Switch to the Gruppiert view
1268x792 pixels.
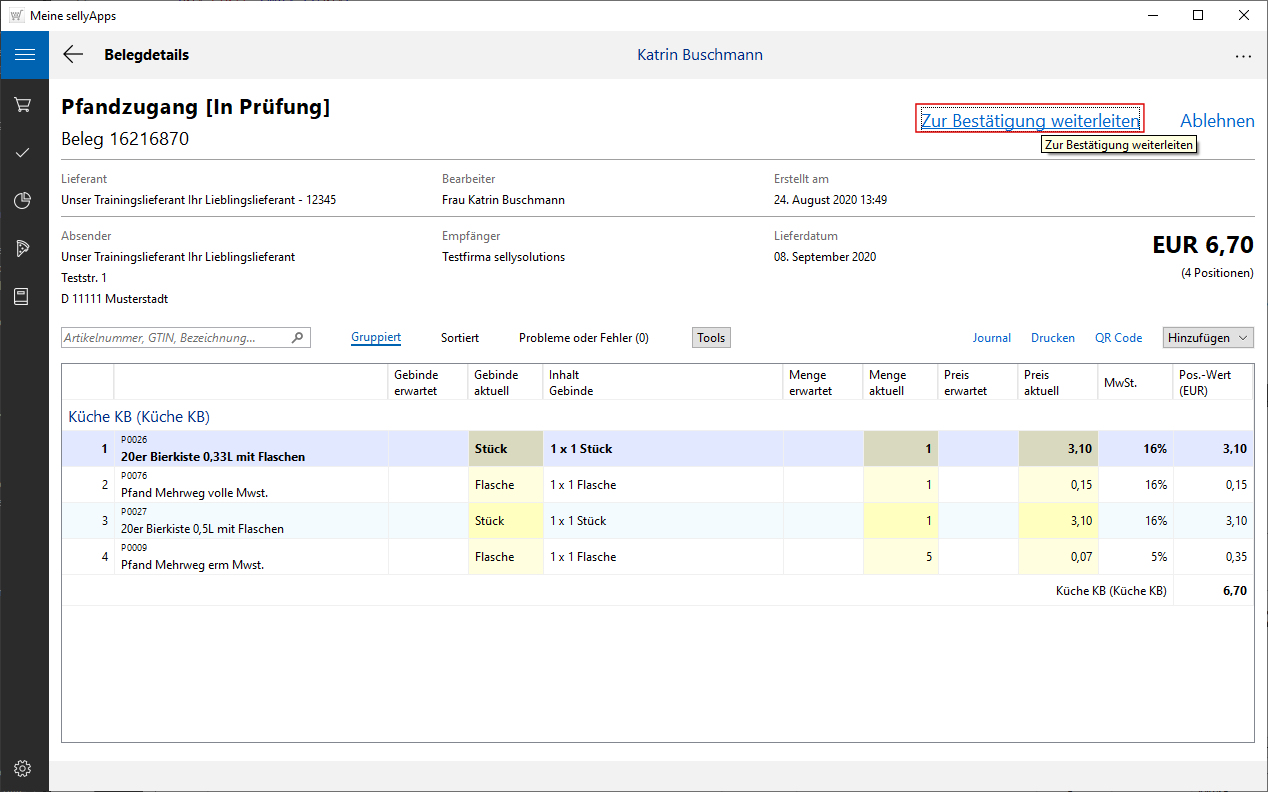(x=376, y=338)
